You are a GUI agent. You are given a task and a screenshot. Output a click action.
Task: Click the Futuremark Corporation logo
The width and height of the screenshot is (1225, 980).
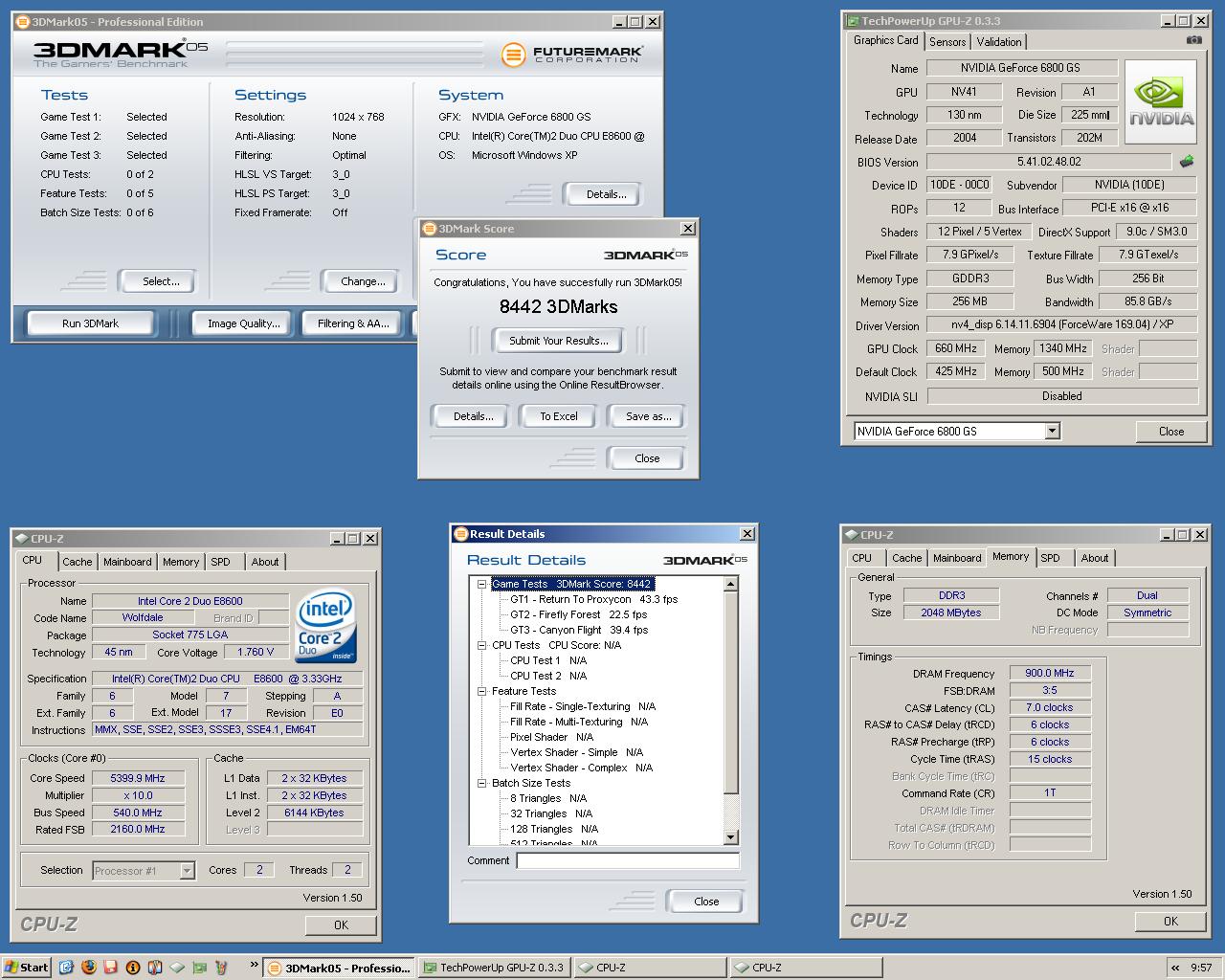[x=571, y=54]
